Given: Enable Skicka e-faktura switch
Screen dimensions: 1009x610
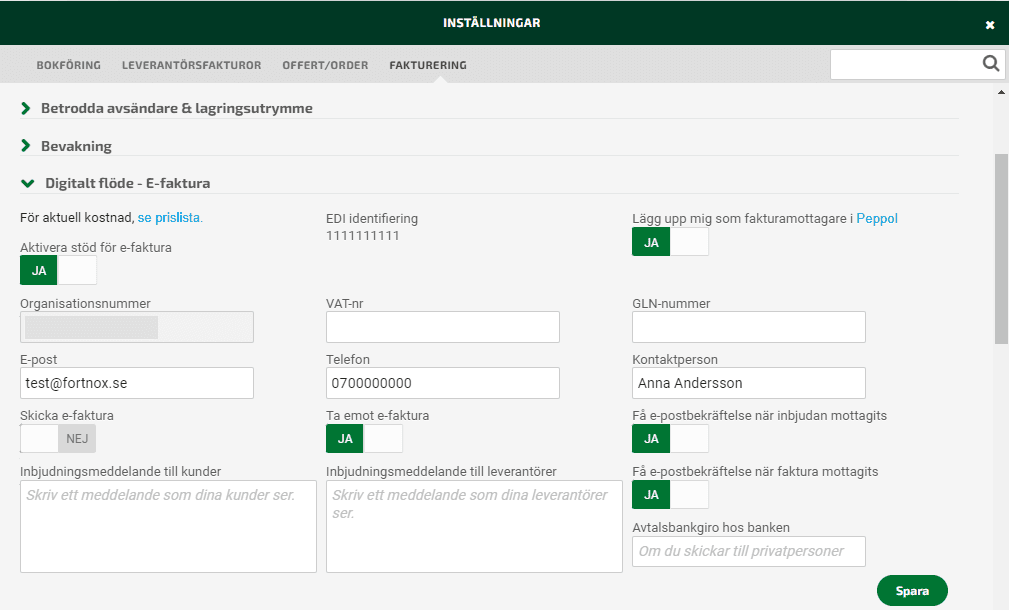Looking at the screenshot, I should (x=59, y=439).
